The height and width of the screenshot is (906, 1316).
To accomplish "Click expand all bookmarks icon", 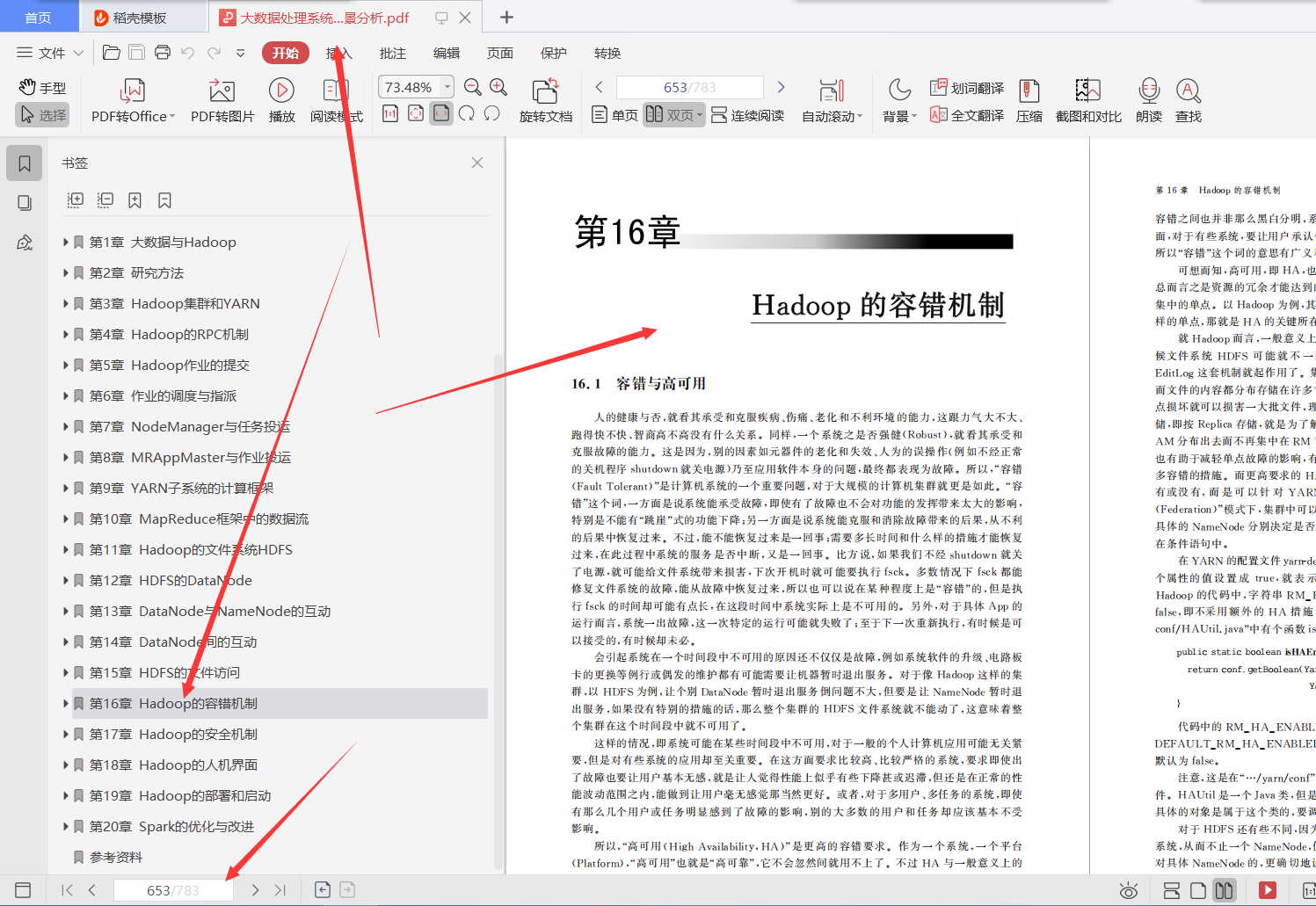I will pyautogui.click(x=76, y=200).
